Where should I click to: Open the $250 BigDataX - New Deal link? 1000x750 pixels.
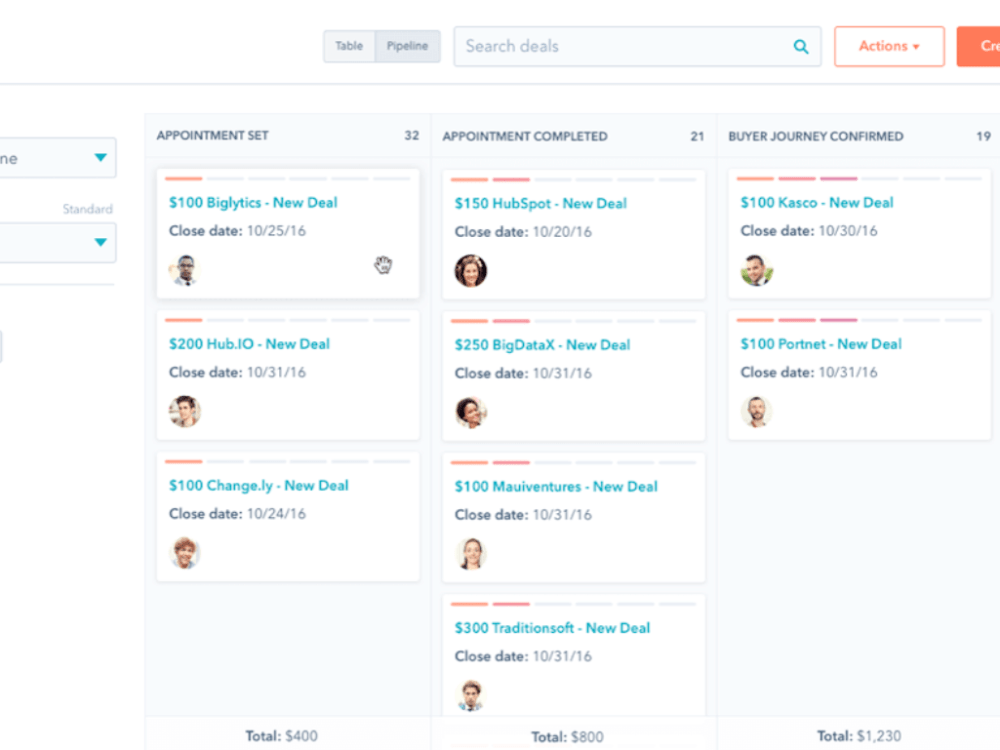point(542,345)
